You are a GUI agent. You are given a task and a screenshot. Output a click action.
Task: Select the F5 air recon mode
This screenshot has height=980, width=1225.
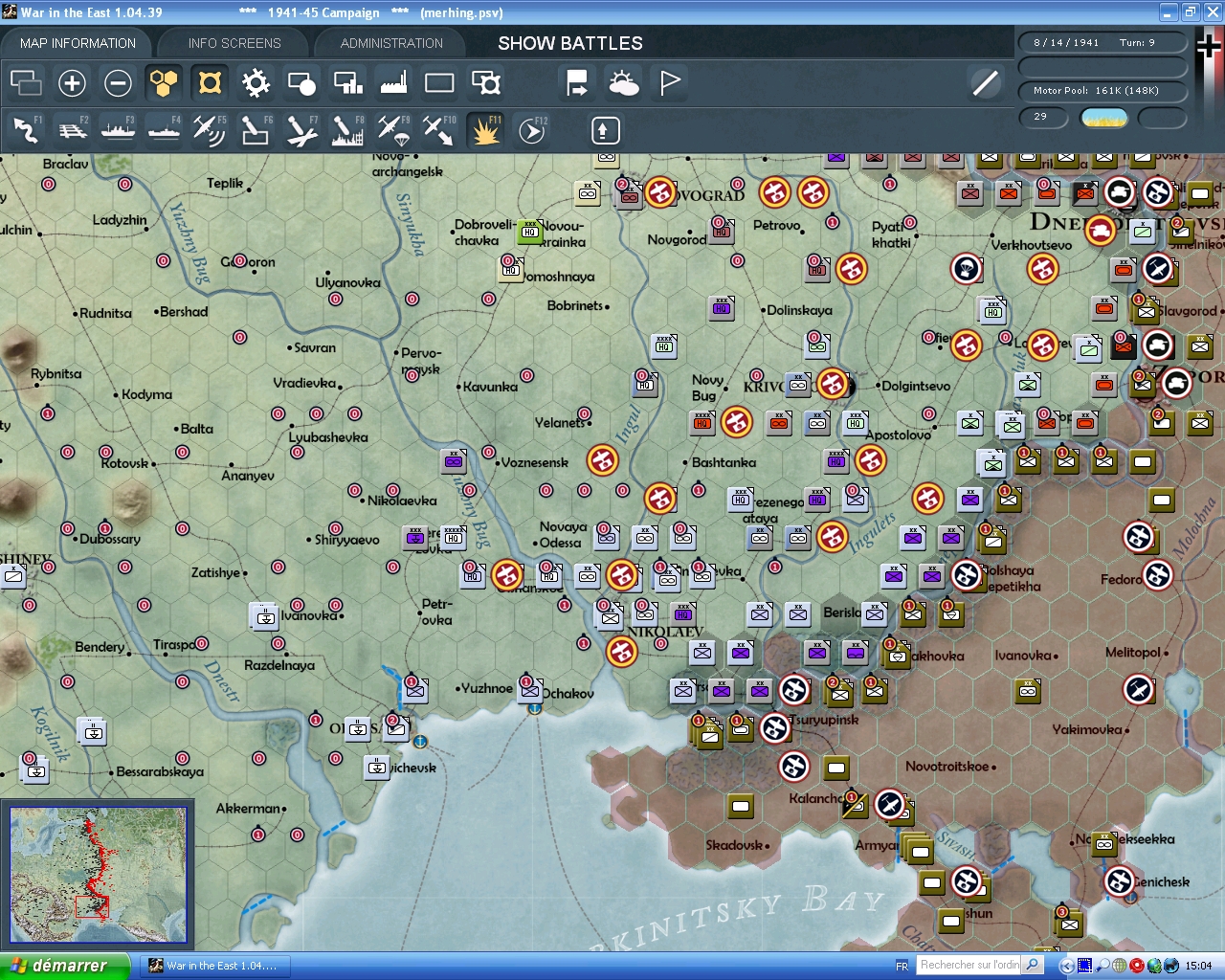click(x=210, y=129)
